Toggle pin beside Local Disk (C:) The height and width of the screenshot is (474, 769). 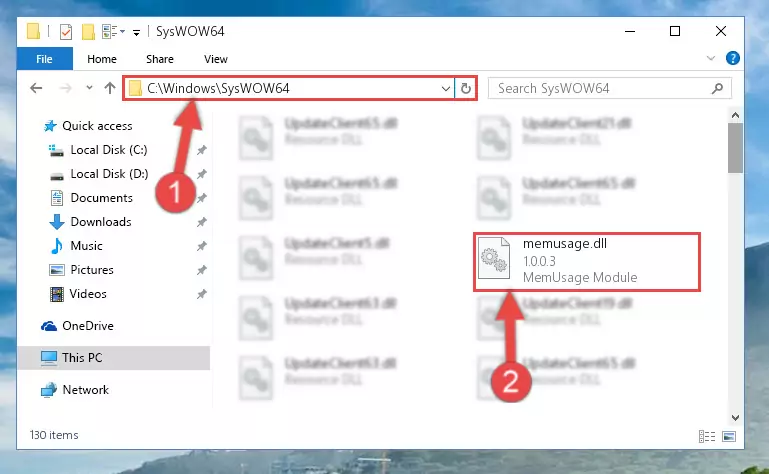click(202, 150)
